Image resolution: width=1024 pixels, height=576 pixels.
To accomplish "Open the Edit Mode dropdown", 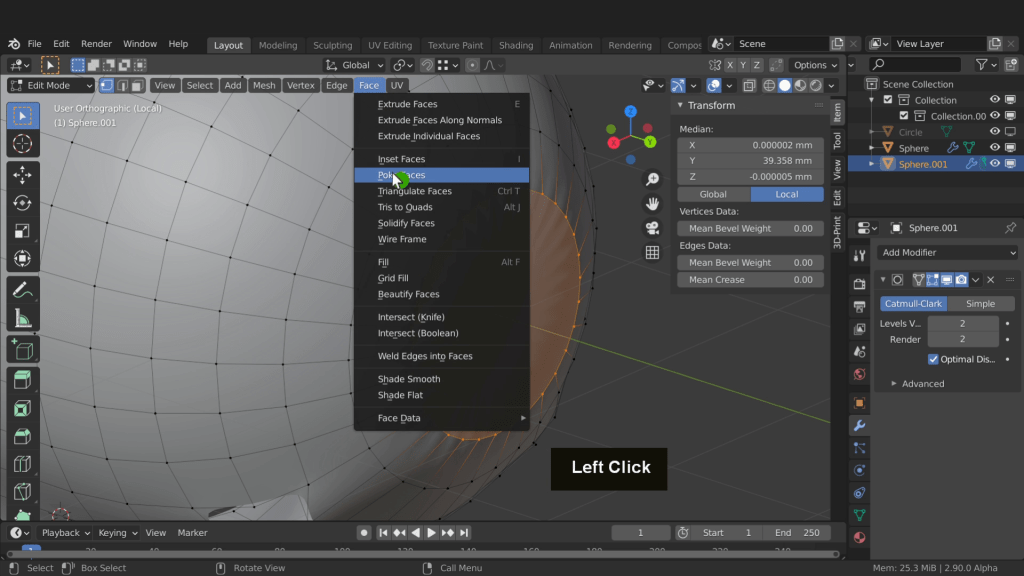I will pos(51,86).
